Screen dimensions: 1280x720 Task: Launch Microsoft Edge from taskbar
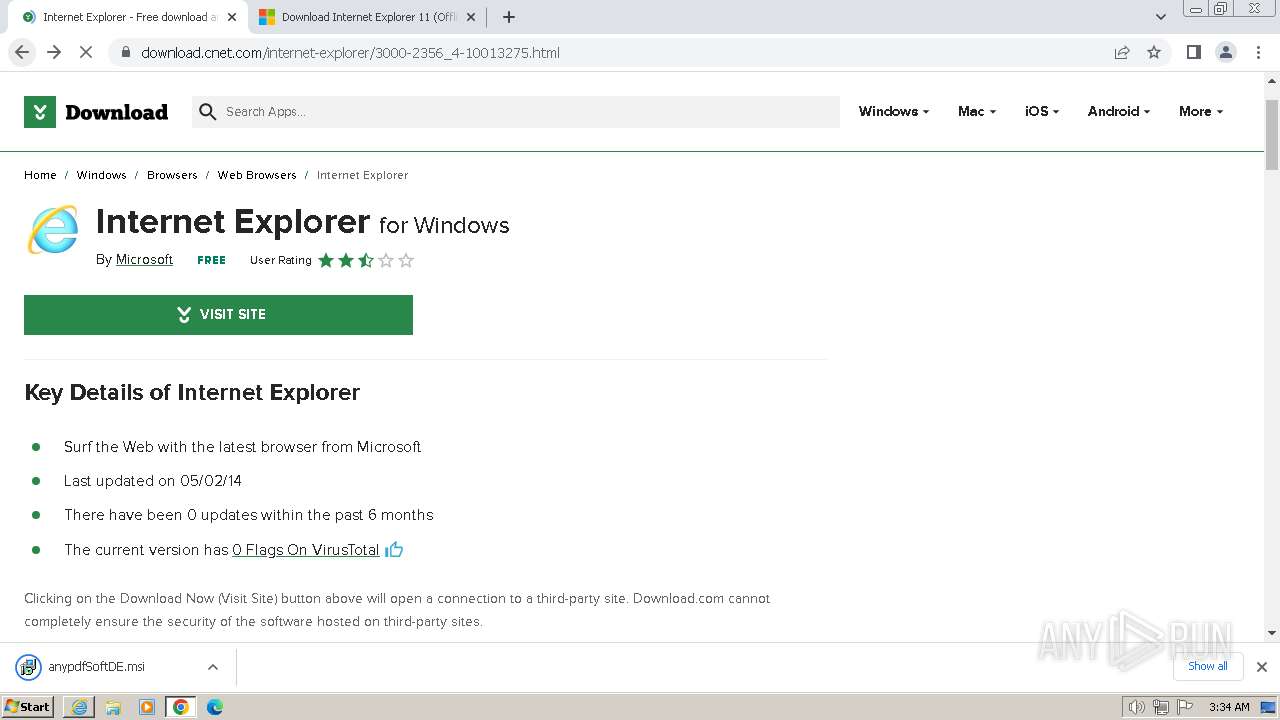pos(215,707)
